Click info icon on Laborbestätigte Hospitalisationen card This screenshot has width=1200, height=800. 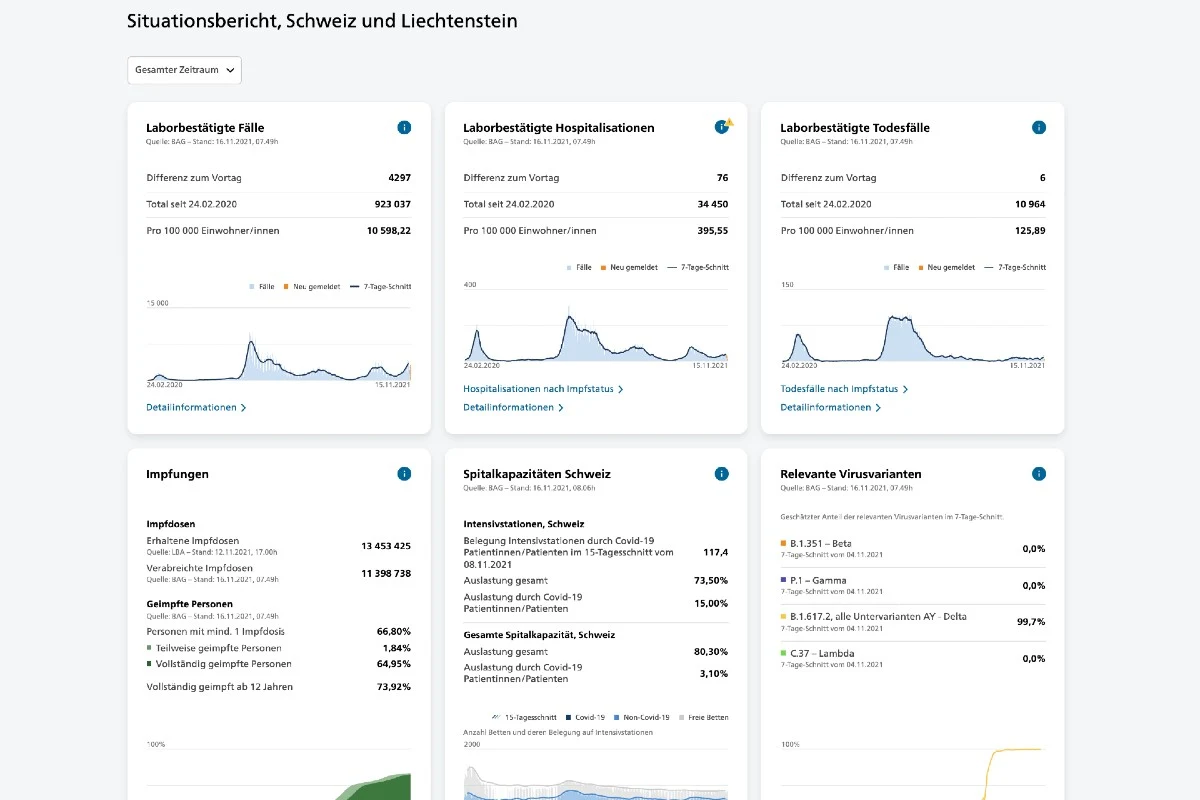point(721,127)
